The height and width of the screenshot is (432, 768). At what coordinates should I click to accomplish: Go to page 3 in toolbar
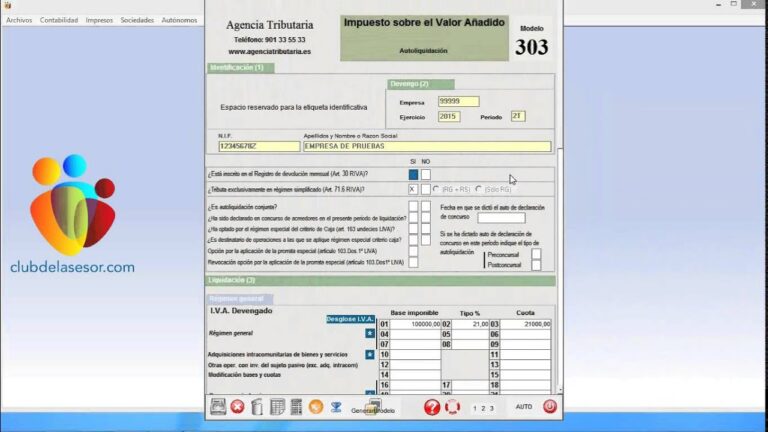(x=492, y=408)
